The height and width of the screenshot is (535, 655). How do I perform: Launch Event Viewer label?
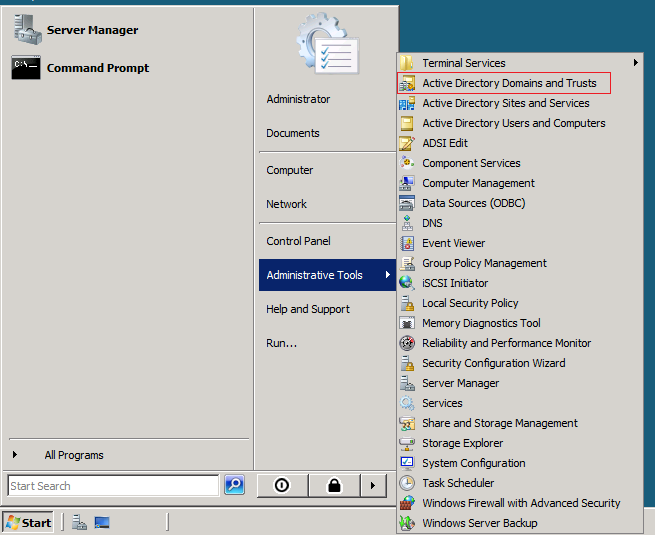point(454,243)
